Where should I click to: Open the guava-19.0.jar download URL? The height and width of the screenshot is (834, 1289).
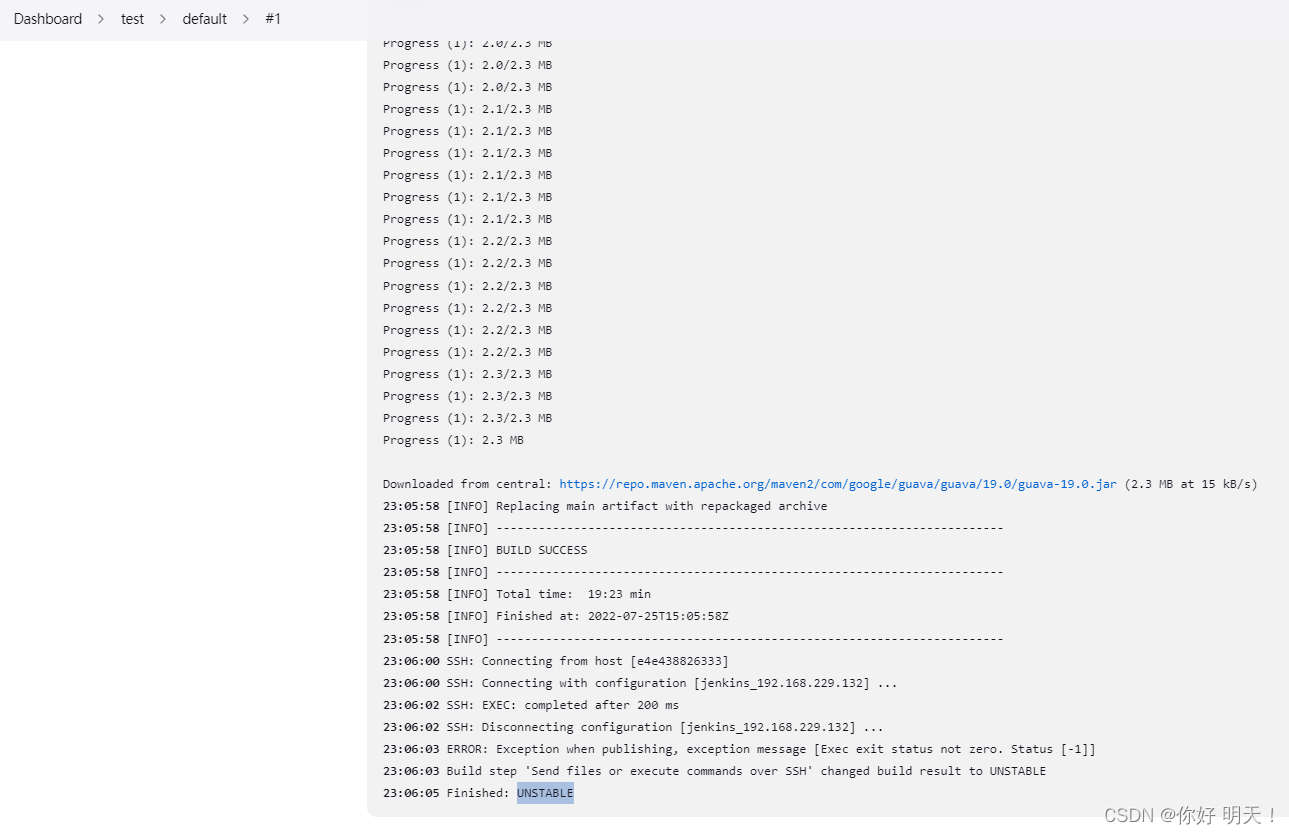pos(838,484)
